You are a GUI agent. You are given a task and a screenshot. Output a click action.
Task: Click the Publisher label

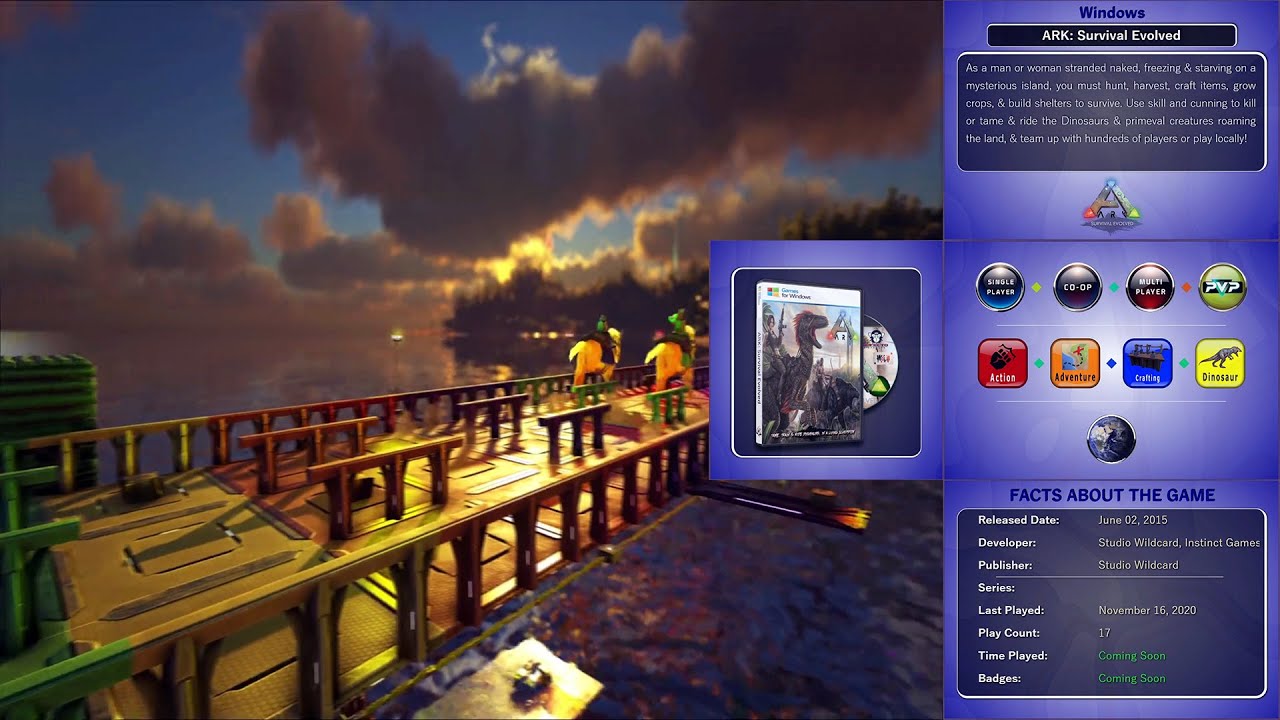pyautogui.click(x=1005, y=565)
